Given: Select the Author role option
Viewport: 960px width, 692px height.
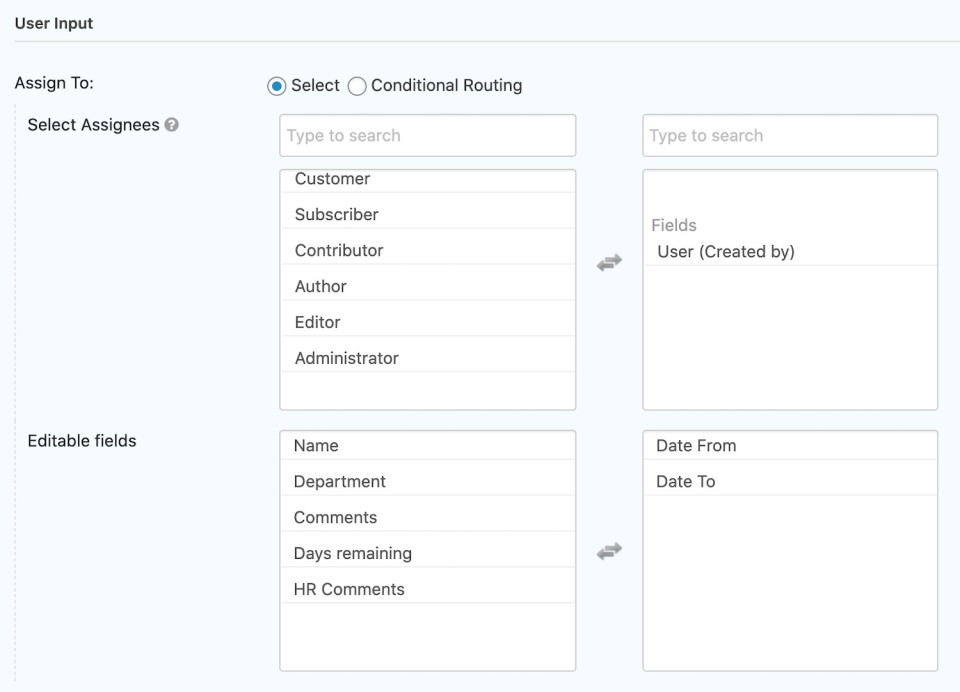Looking at the screenshot, I should coord(320,286).
